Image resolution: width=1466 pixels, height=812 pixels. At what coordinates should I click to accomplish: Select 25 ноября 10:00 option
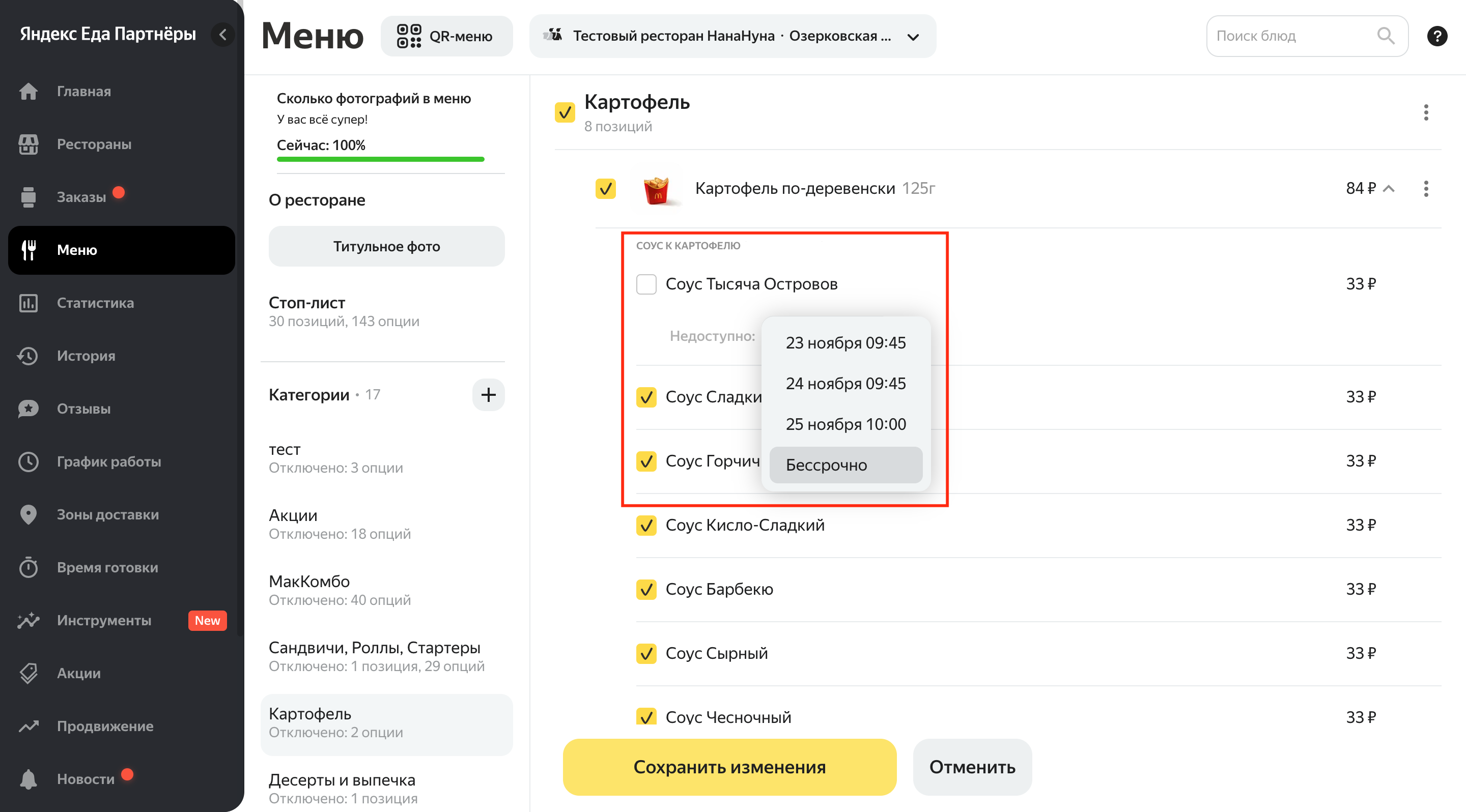click(845, 424)
